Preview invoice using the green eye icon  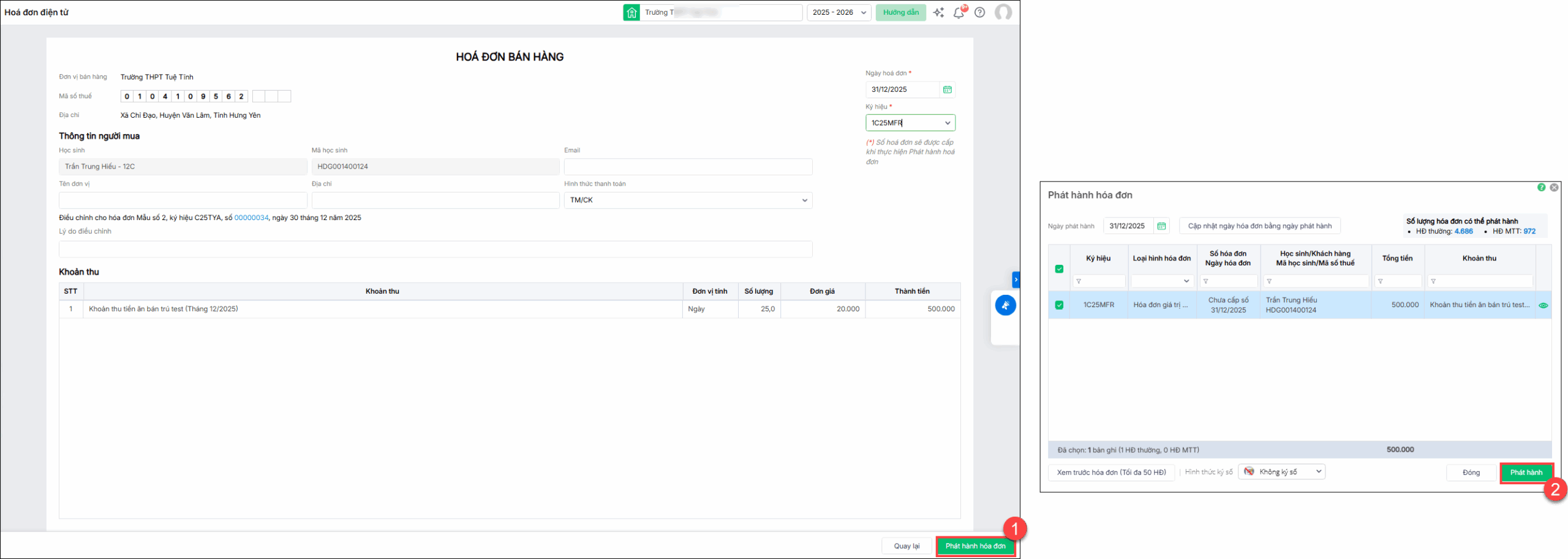click(1543, 305)
